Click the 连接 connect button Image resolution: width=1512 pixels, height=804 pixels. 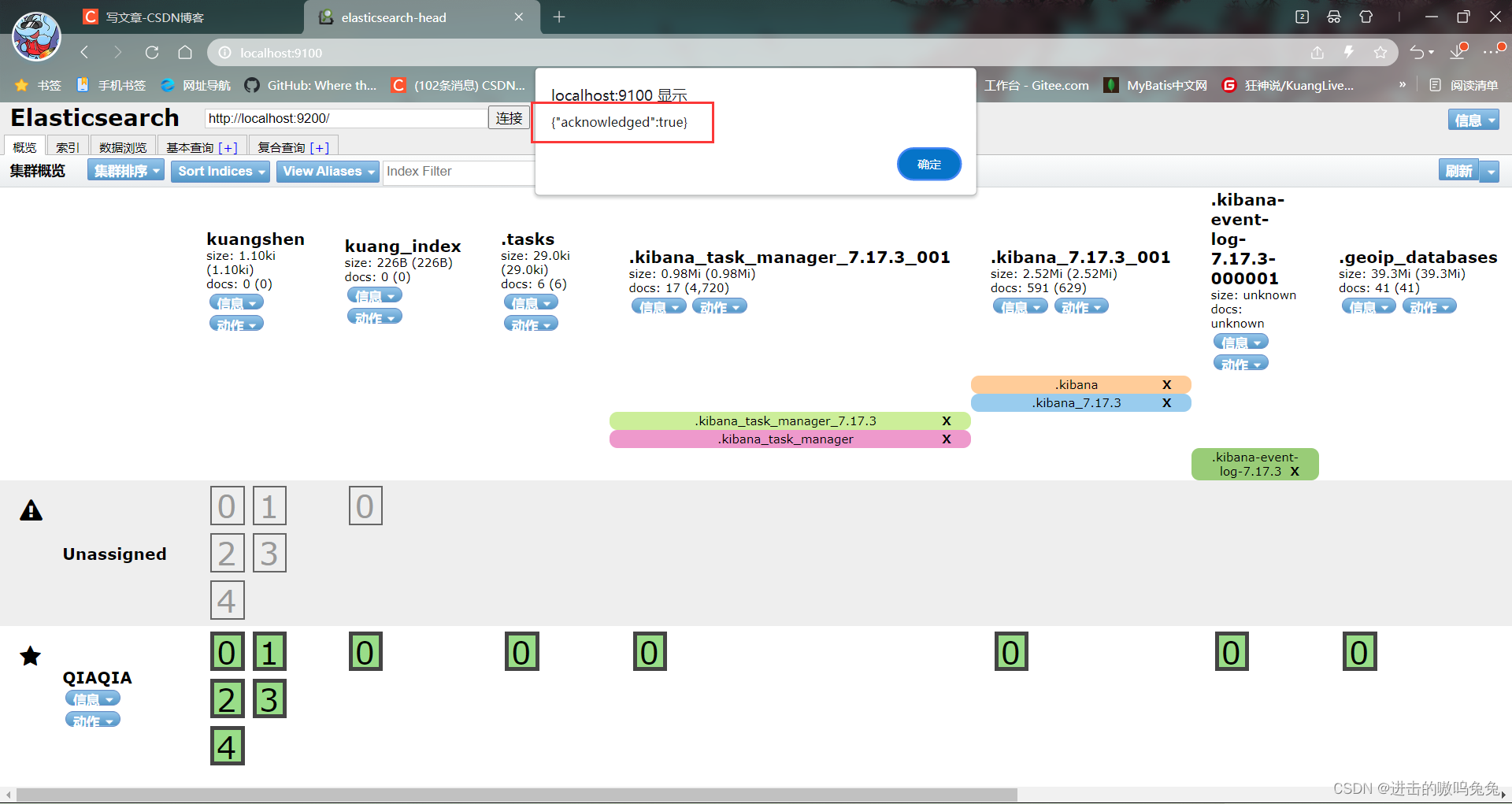coord(509,118)
